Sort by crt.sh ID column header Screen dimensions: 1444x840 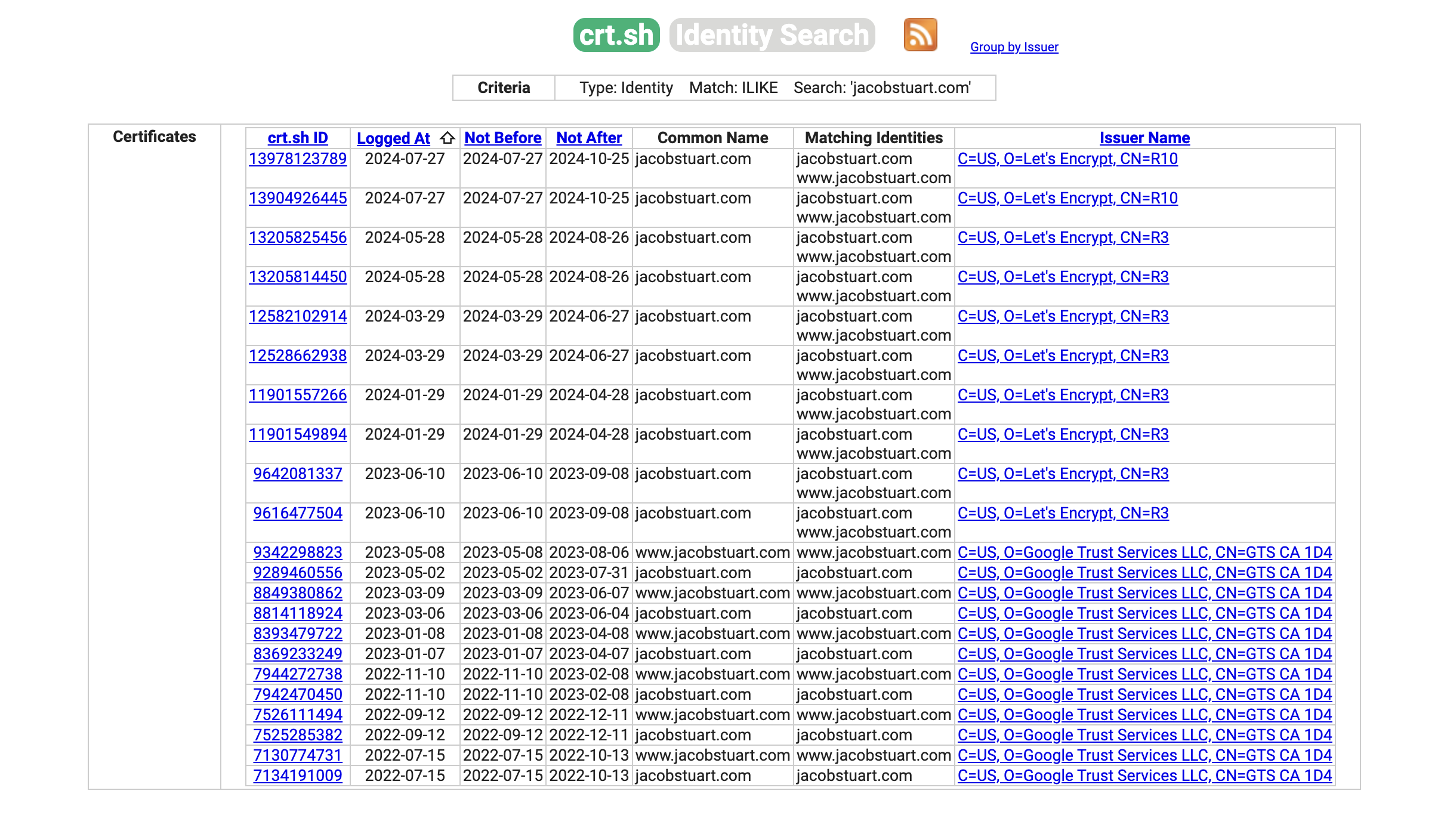click(x=298, y=138)
